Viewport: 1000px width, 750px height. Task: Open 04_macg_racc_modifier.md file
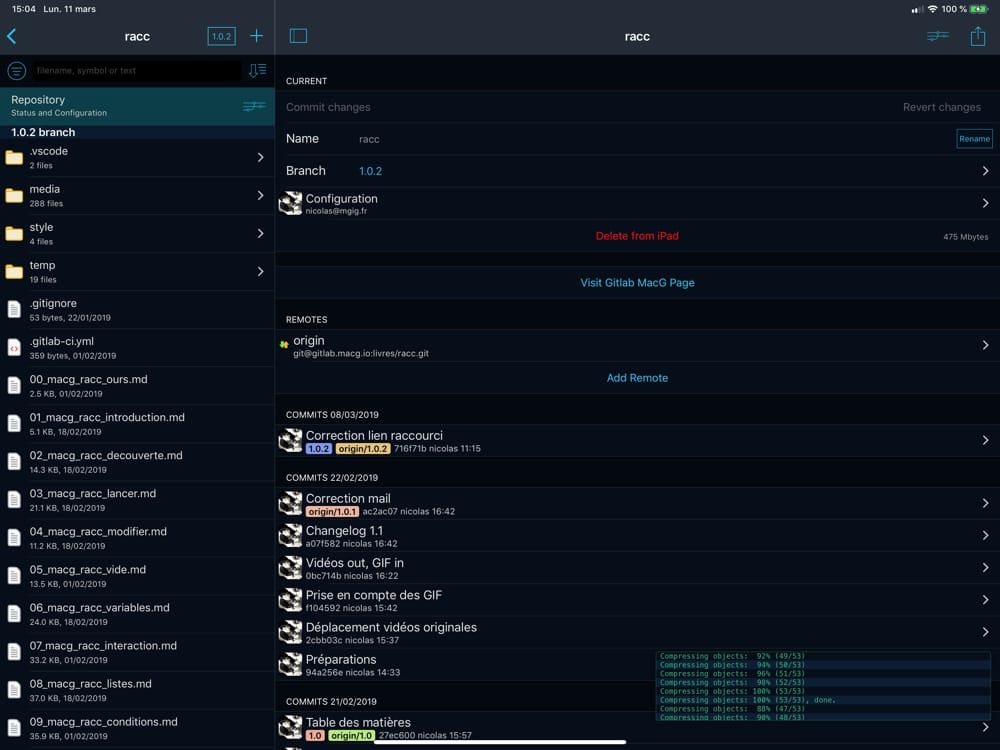click(x=137, y=538)
